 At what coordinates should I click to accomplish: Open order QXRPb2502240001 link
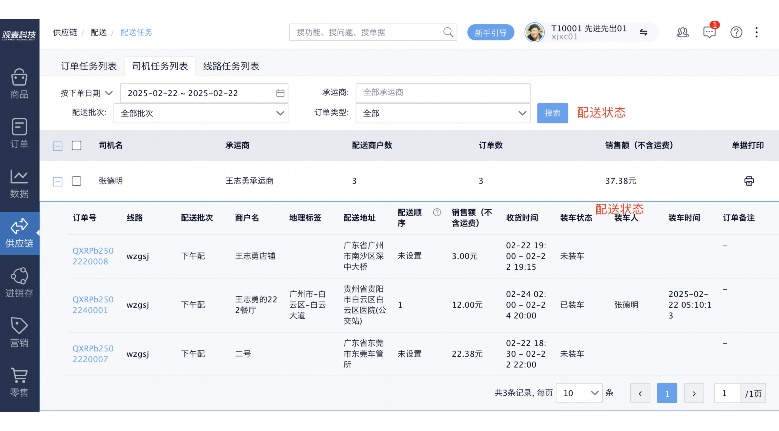(93, 304)
